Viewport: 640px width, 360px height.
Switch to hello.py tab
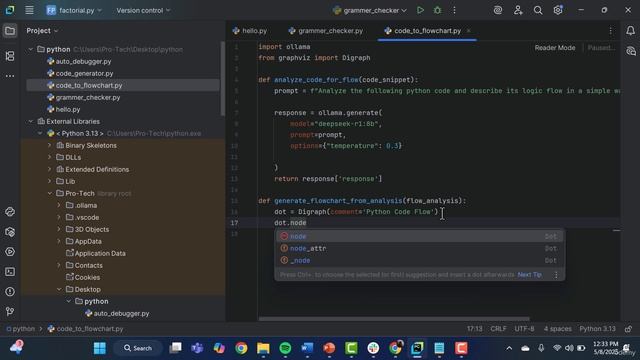tap(249, 31)
